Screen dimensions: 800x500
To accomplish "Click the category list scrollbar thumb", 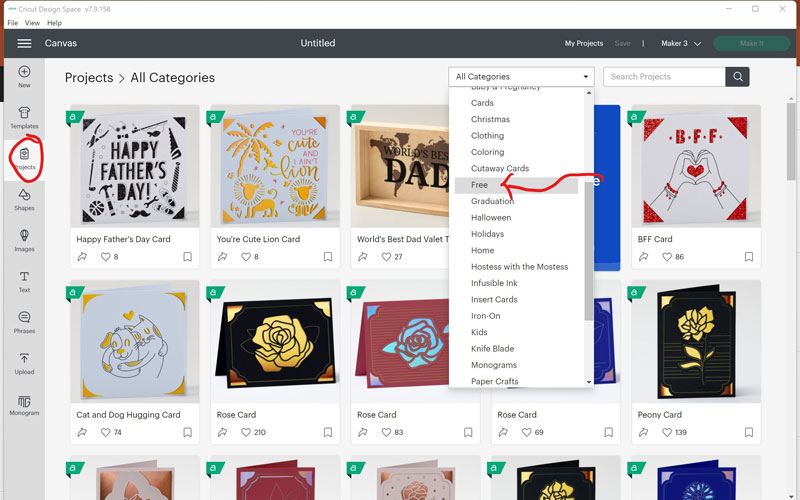I will (x=589, y=249).
